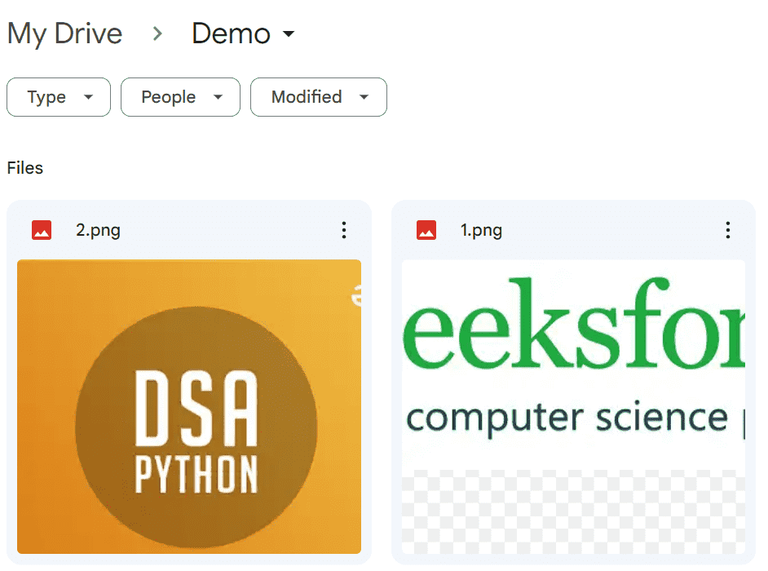Open the three-dot menu for 2.png
This screenshot has width=768, height=571.
click(x=344, y=230)
